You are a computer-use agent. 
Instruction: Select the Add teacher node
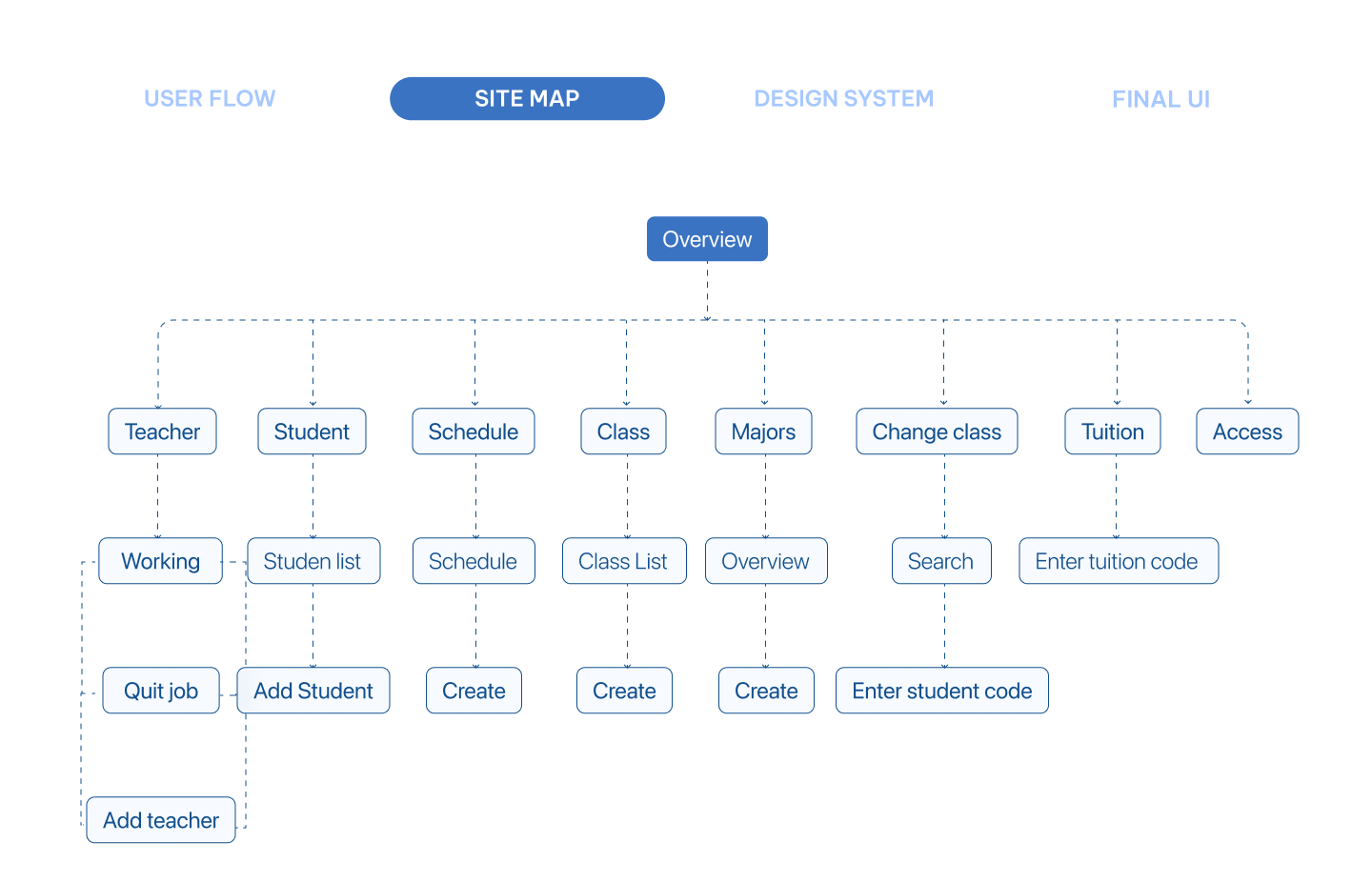point(161,820)
